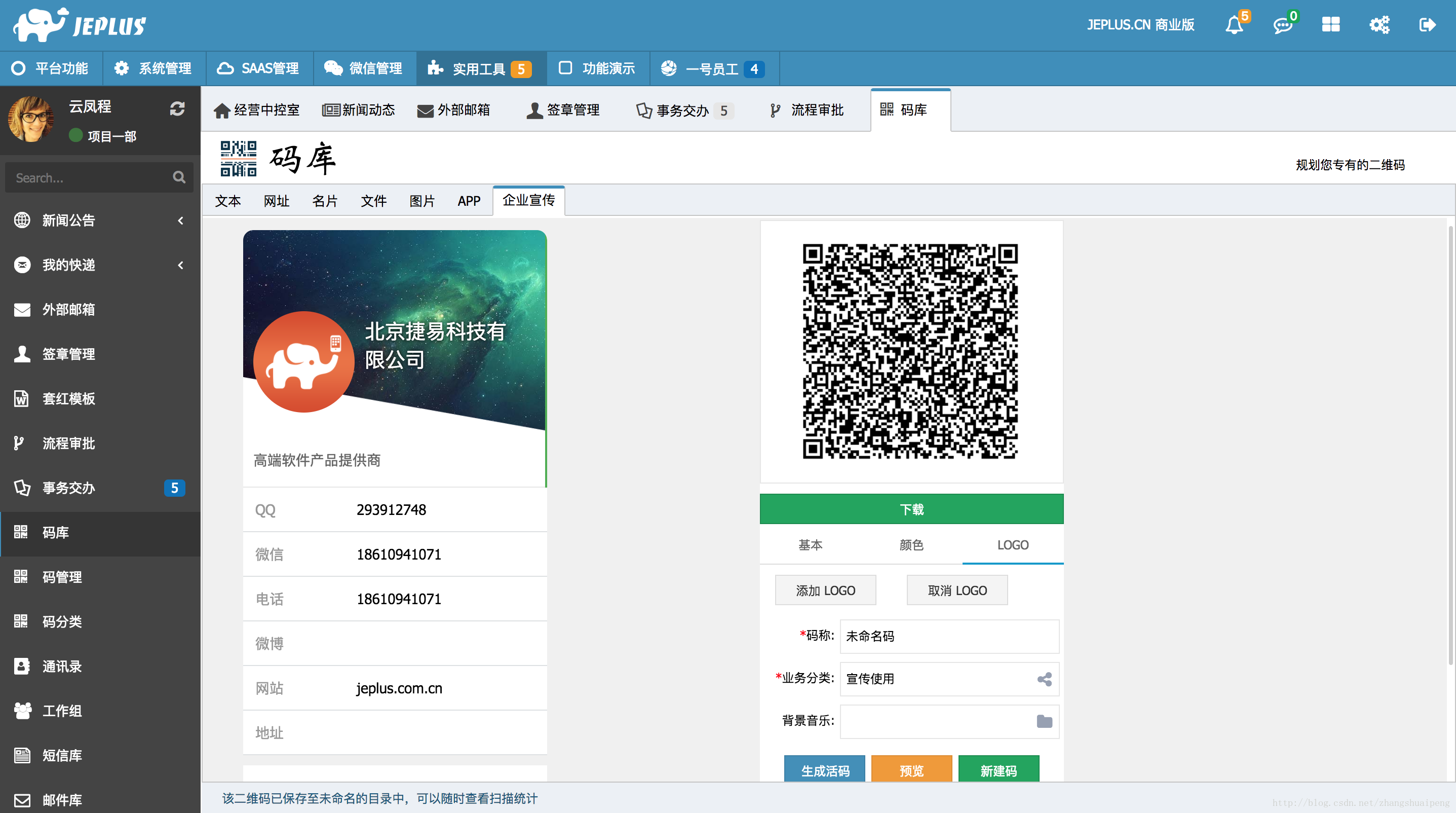Switch to 颜色 settings tab

(912, 545)
